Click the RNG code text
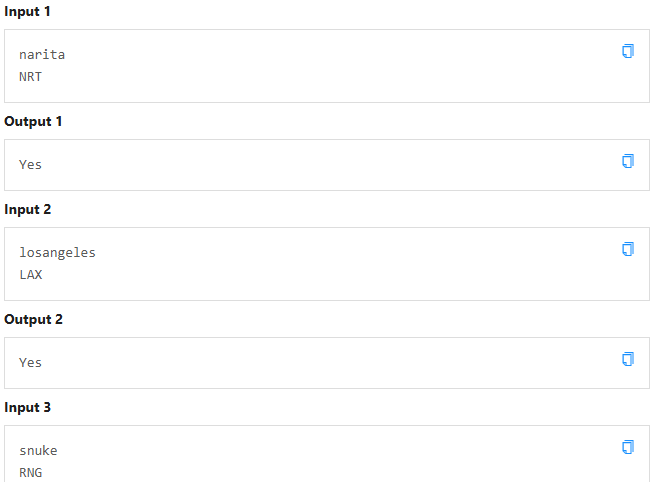The height and width of the screenshot is (482, 660). (31, 472)
